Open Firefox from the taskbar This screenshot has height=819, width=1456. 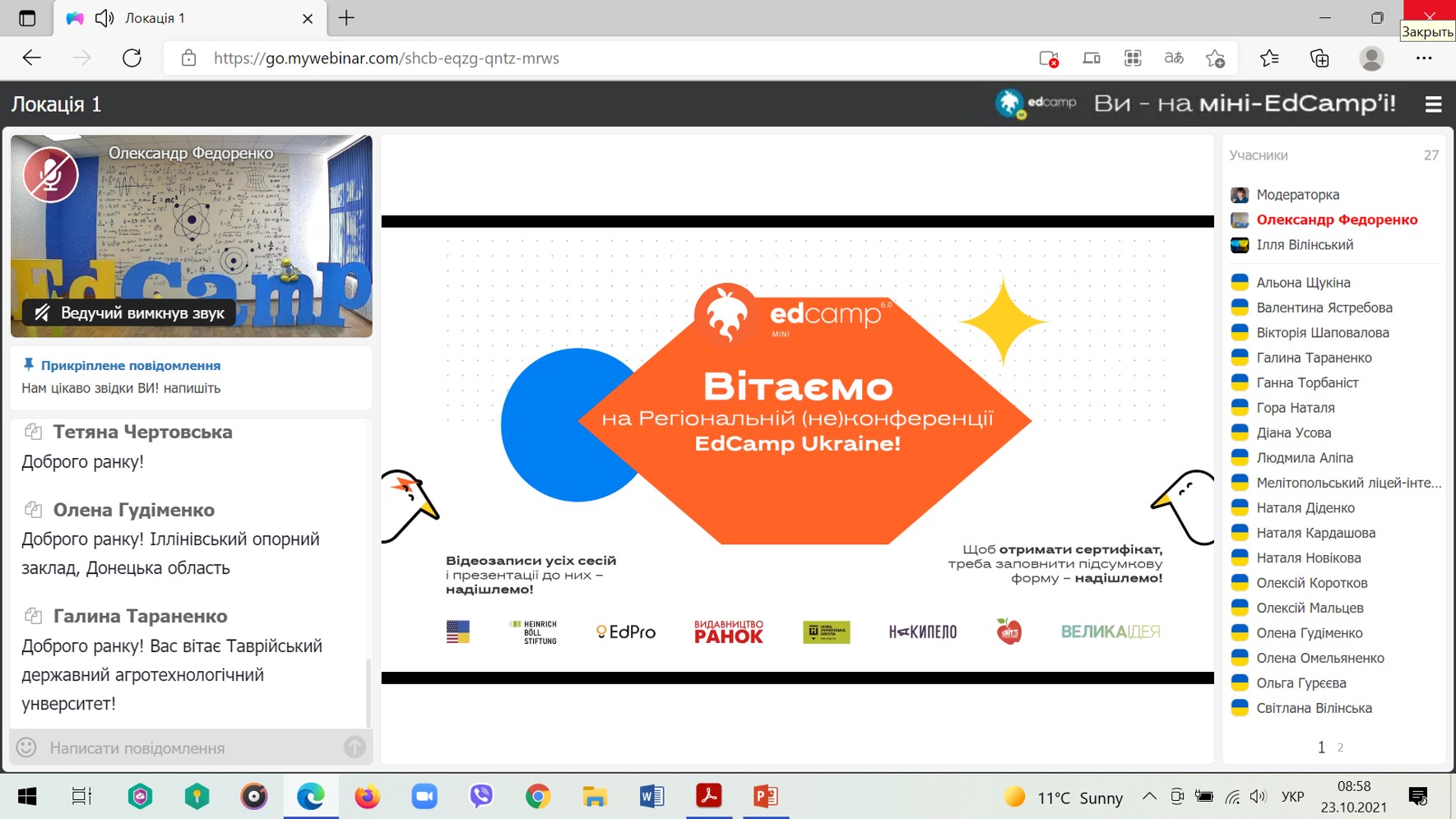point(368,796)
